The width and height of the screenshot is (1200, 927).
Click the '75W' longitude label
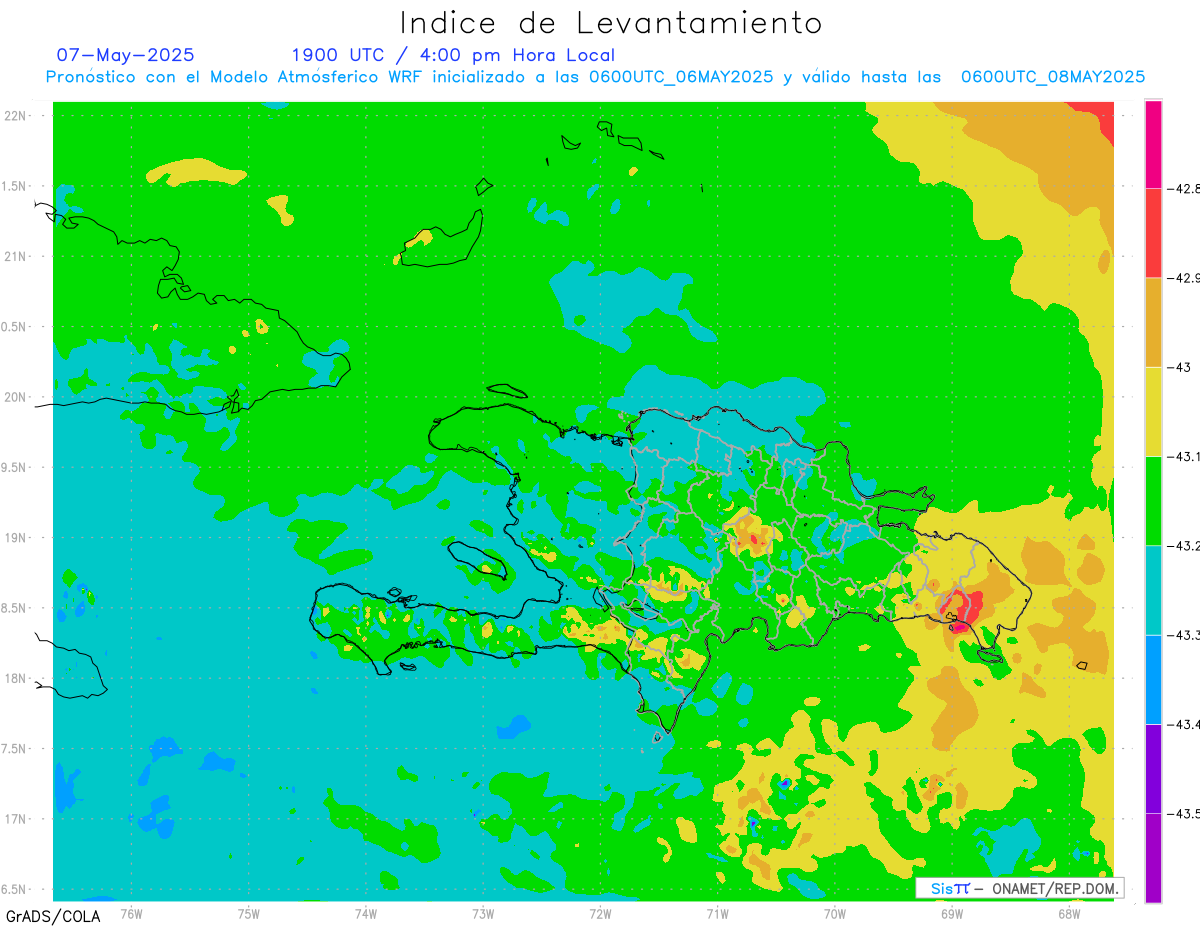(249, 912)
